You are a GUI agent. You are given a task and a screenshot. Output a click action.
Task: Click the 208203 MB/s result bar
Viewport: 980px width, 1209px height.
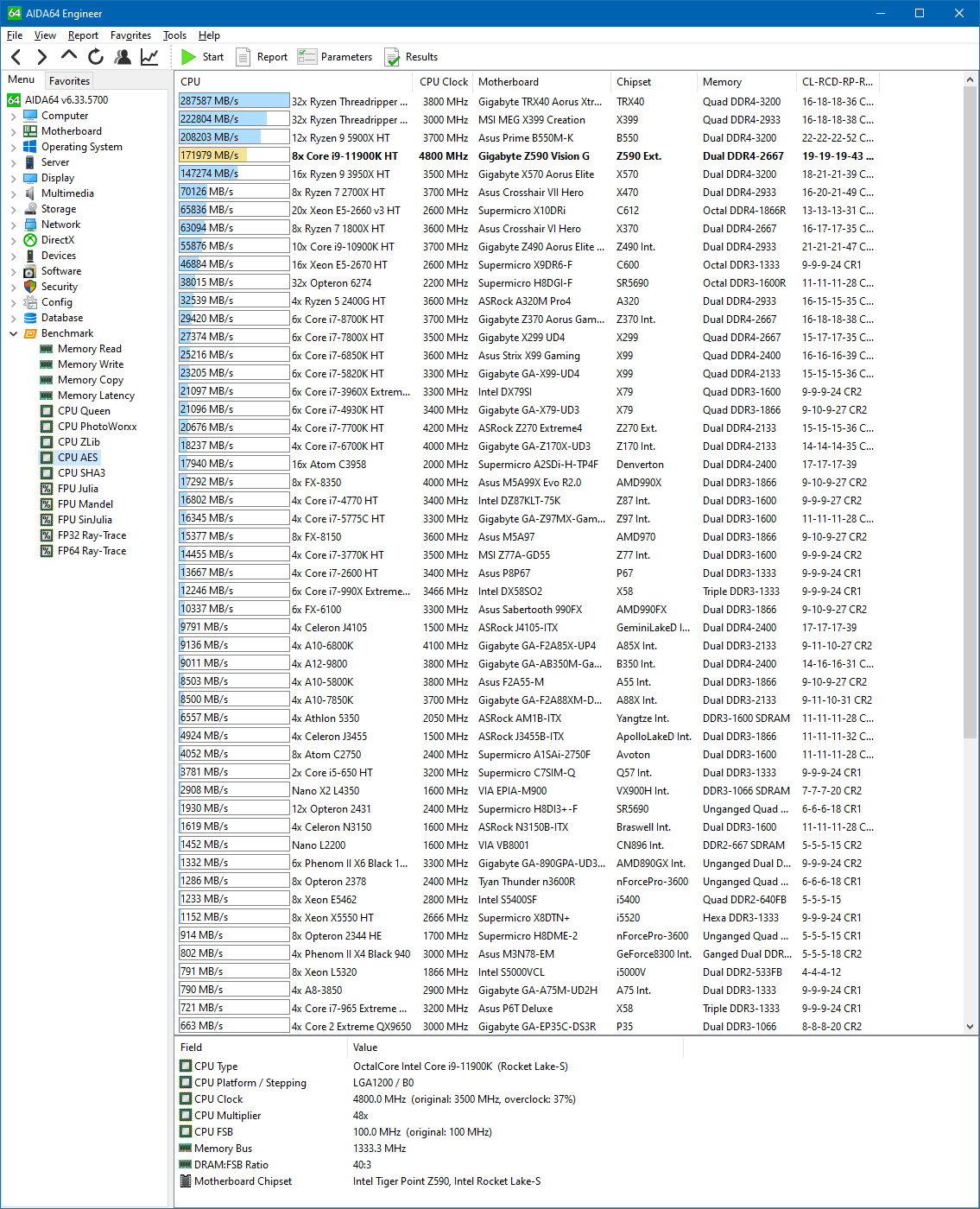234,137
